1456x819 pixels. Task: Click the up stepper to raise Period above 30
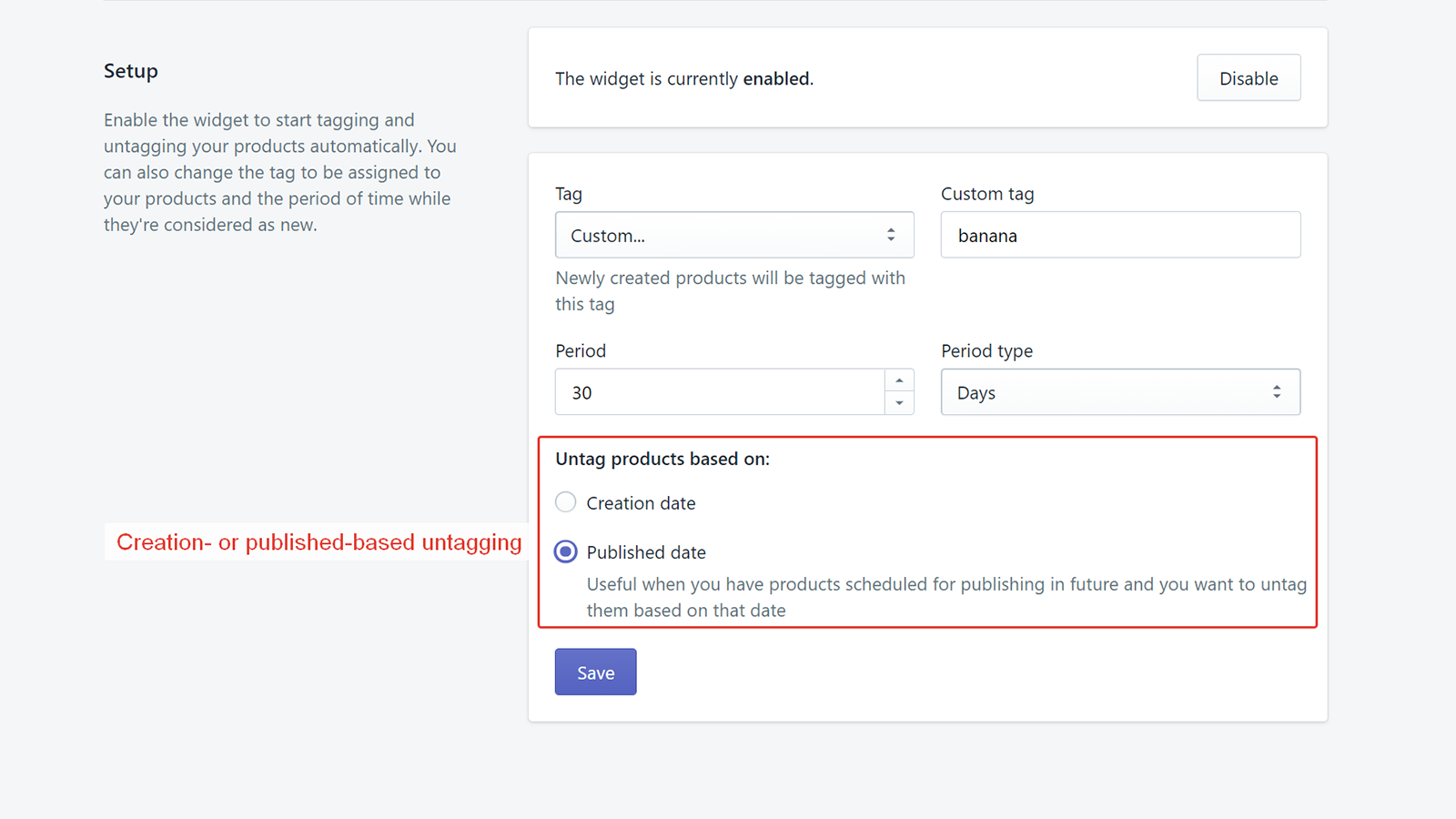tap(900, 380)
